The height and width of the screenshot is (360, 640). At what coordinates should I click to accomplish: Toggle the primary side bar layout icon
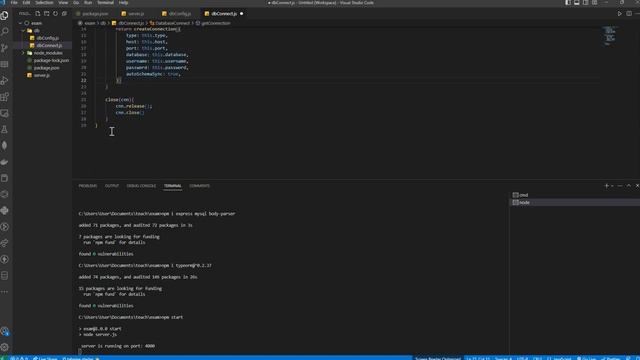pyautogui.click(x=568, y=2)
